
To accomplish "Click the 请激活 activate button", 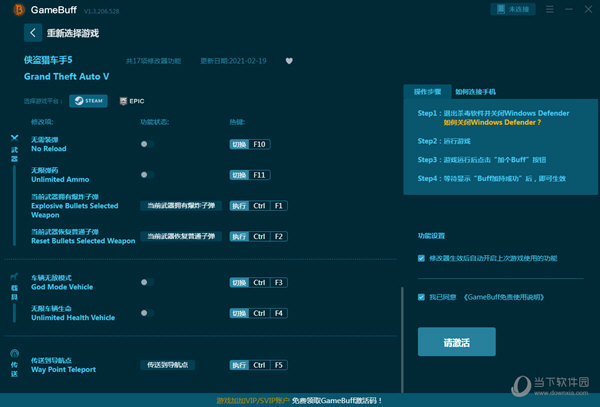I will click(x=456, y=342).
